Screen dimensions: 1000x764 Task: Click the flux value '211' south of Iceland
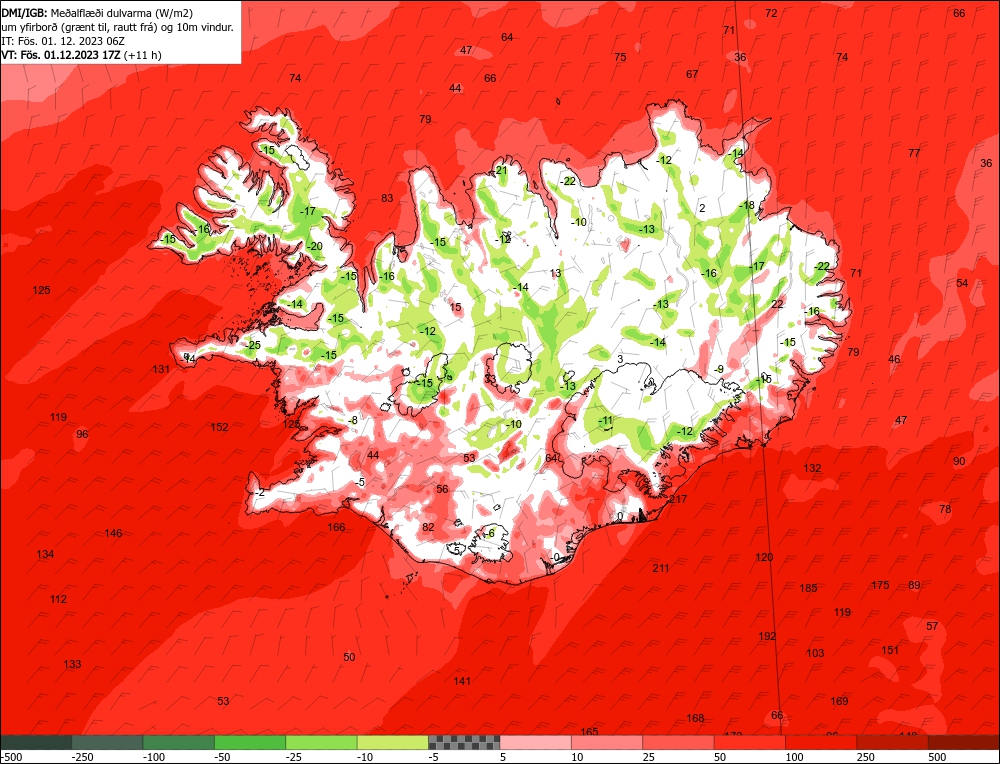661,568
